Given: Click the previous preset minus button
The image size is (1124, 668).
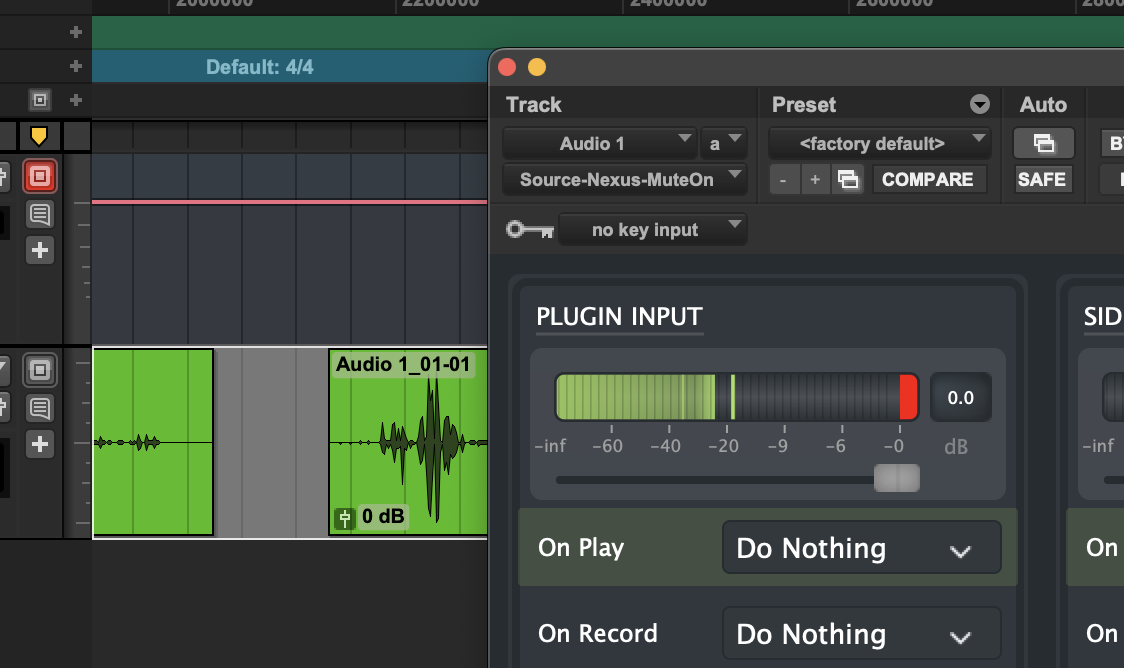Looking at the screenshot, I should [x=783, y=180].
